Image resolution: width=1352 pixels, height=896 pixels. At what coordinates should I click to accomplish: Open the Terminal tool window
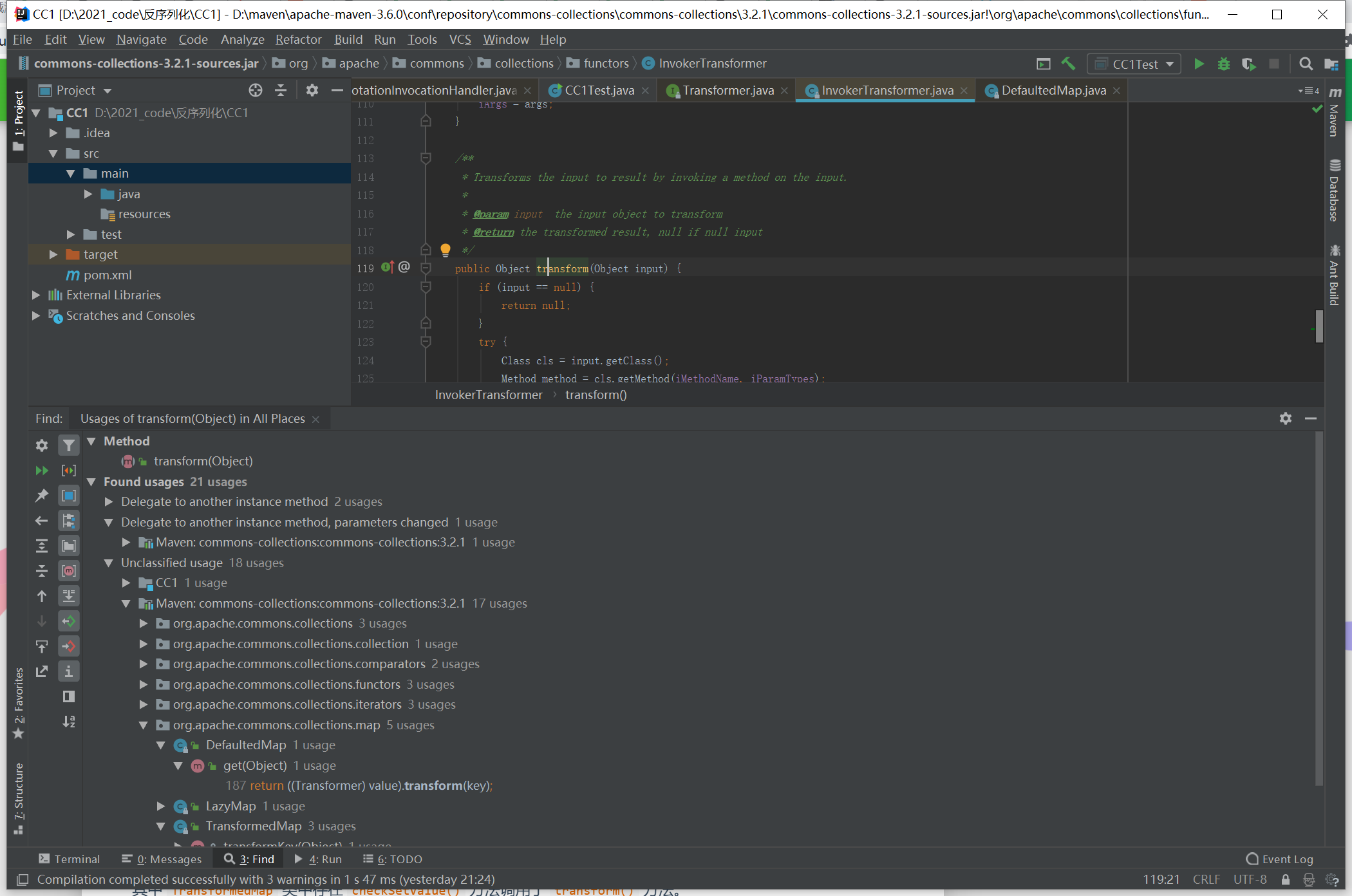(70, 859)
